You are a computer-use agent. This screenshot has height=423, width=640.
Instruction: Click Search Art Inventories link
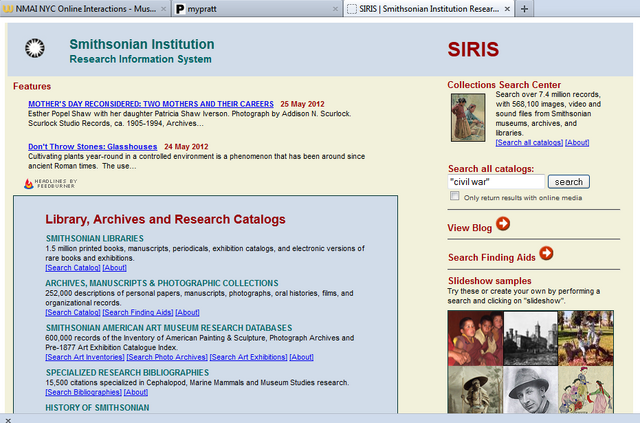85,357
